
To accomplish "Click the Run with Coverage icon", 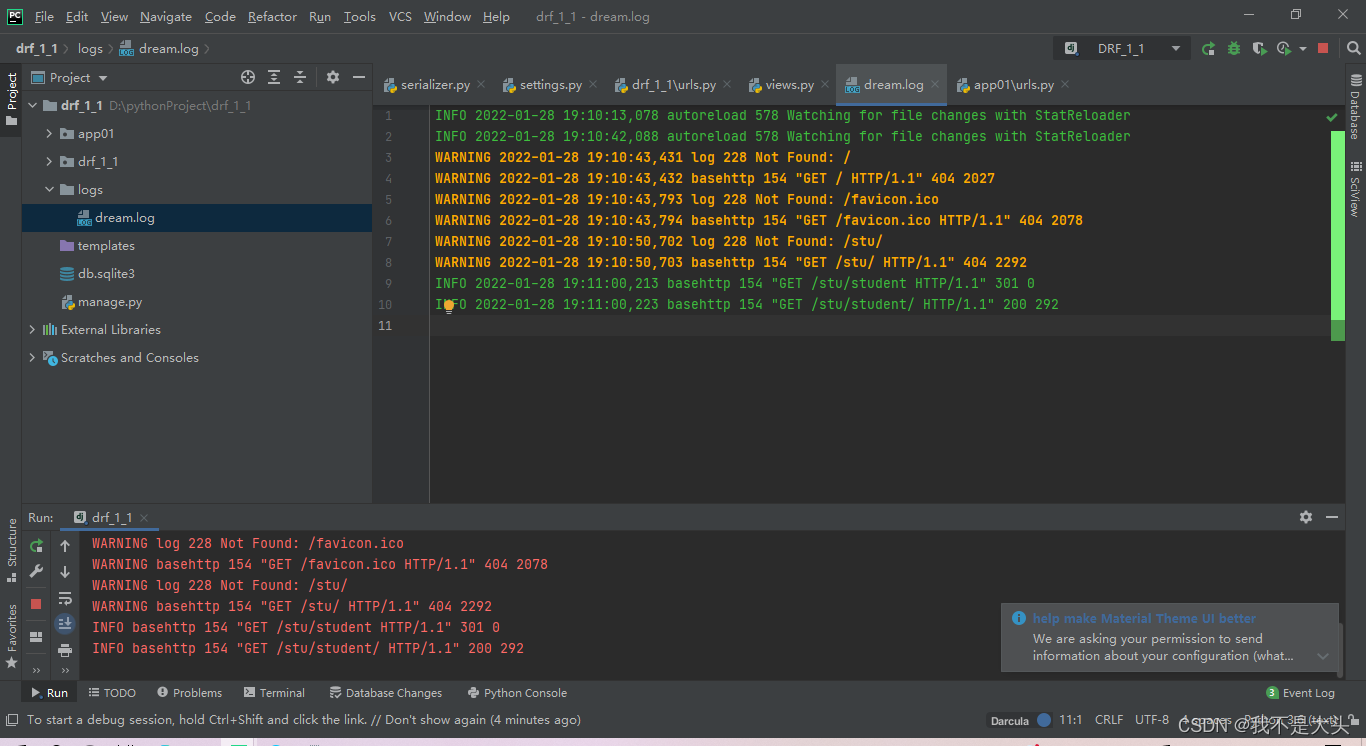I will coord(1259,48).
